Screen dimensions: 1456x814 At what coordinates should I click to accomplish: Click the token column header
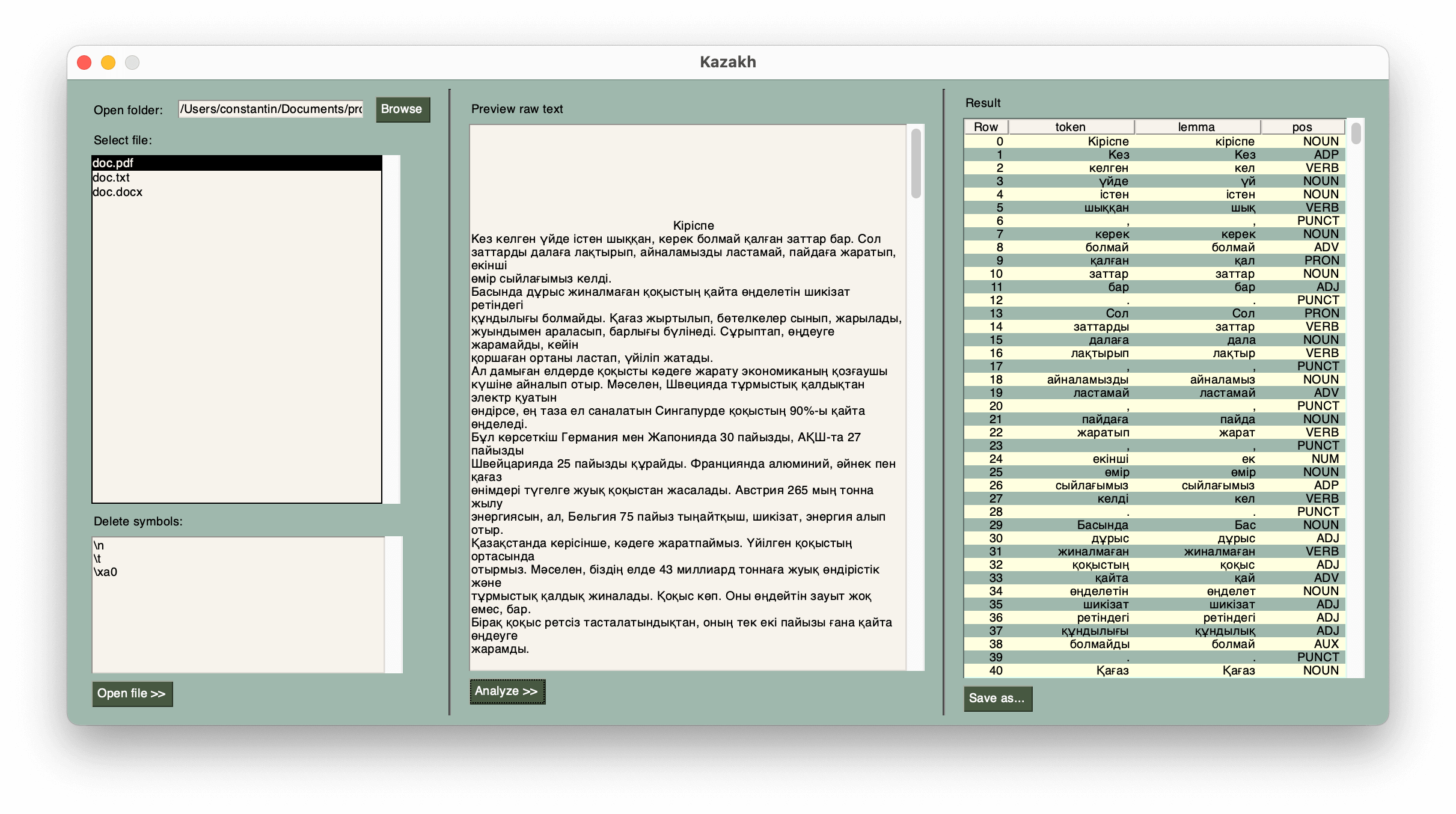tap(1071, 127)
